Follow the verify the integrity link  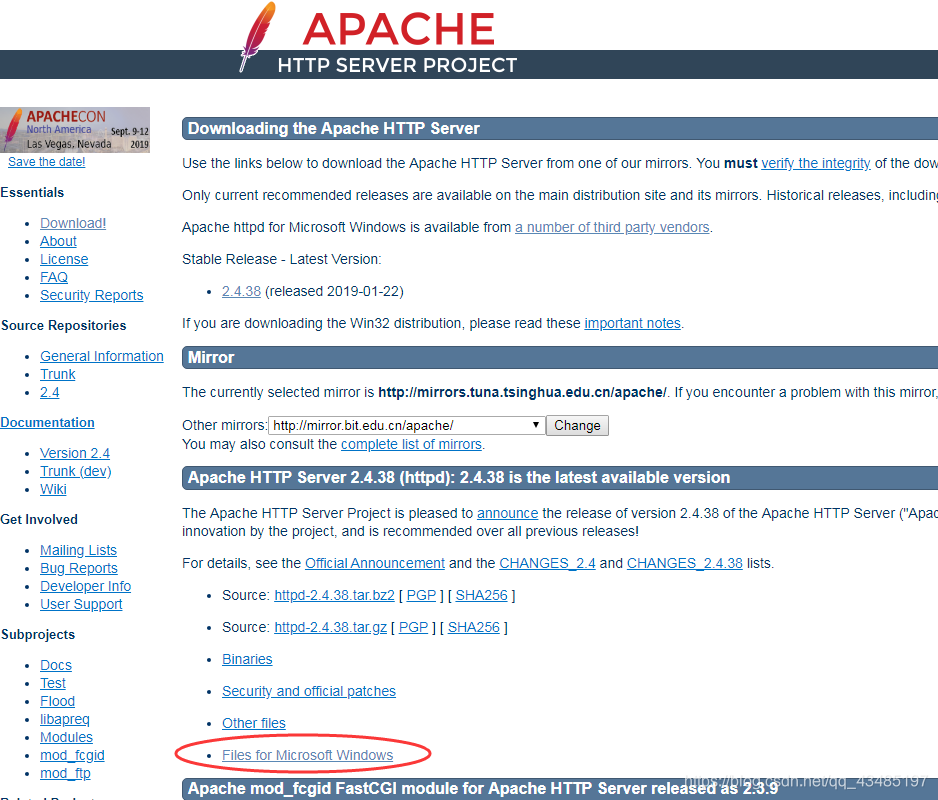point(815,163)
